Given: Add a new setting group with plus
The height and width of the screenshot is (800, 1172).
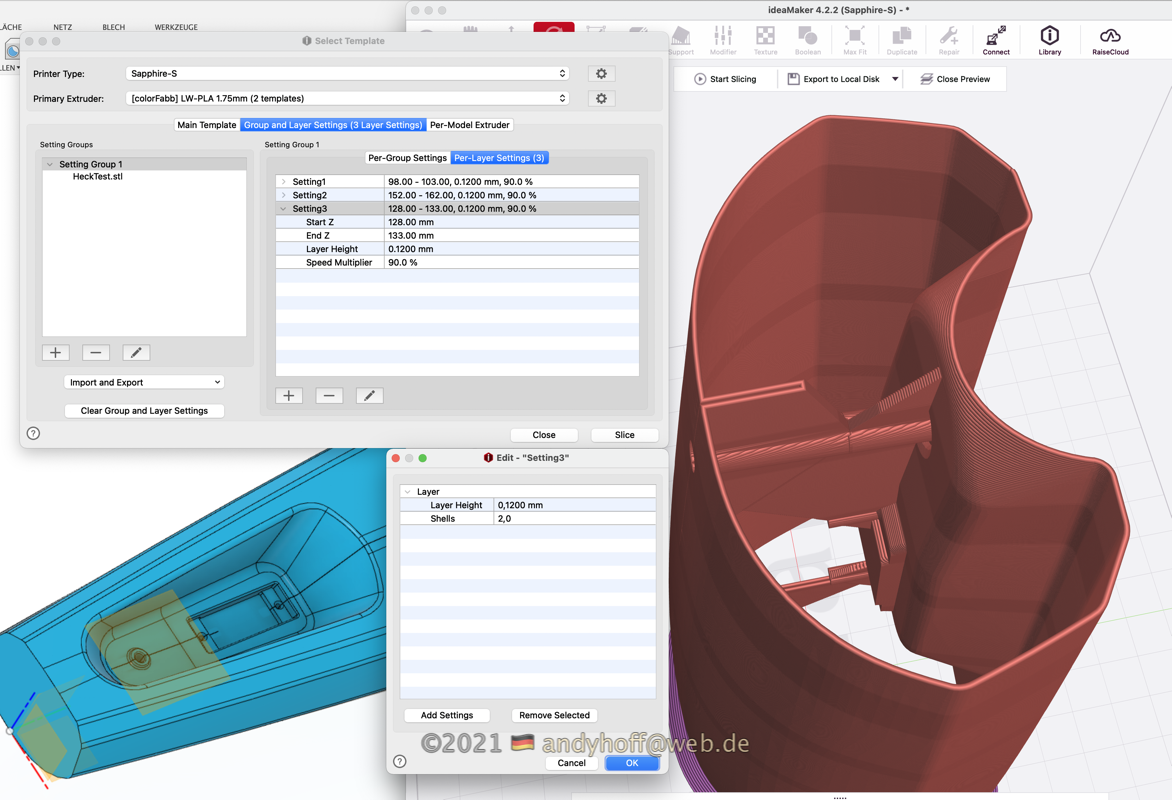Looking at the screenshot, I should coord(56,353).
